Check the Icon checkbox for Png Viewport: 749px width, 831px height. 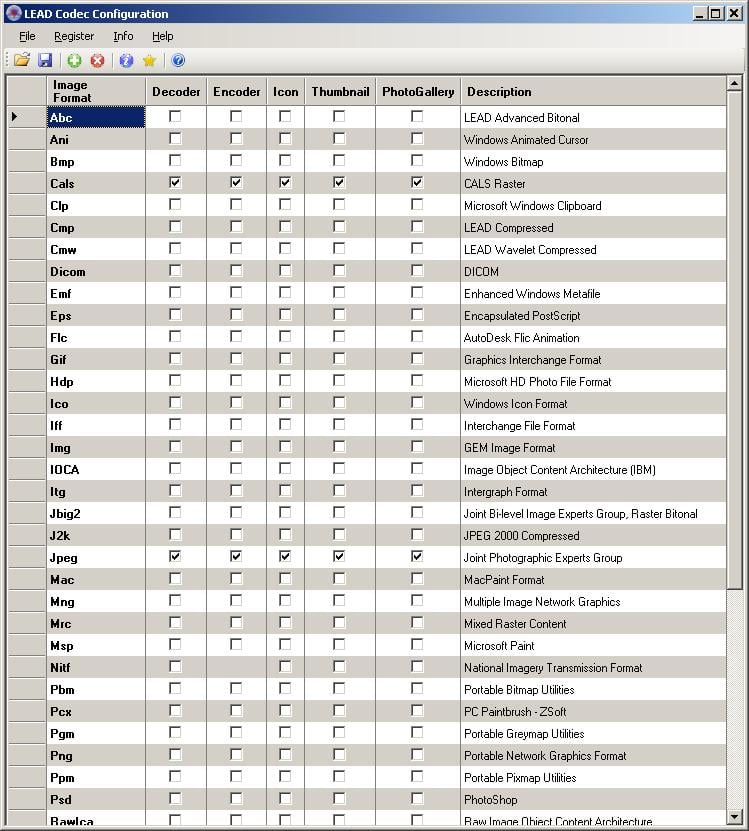[285, 755]
